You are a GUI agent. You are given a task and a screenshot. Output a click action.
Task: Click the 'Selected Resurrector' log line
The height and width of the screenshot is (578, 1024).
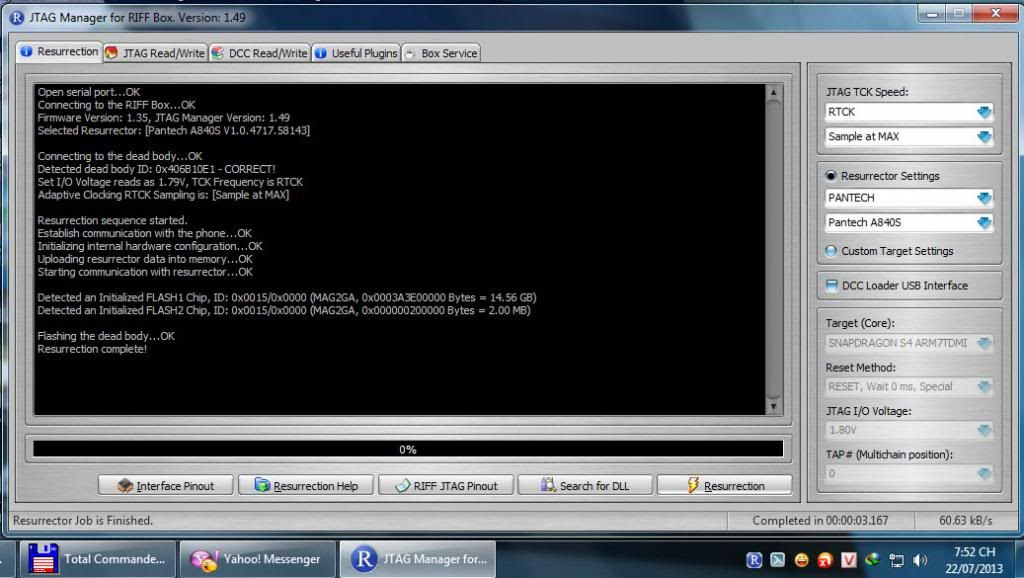pyautogui.click(x=174, y=131)
